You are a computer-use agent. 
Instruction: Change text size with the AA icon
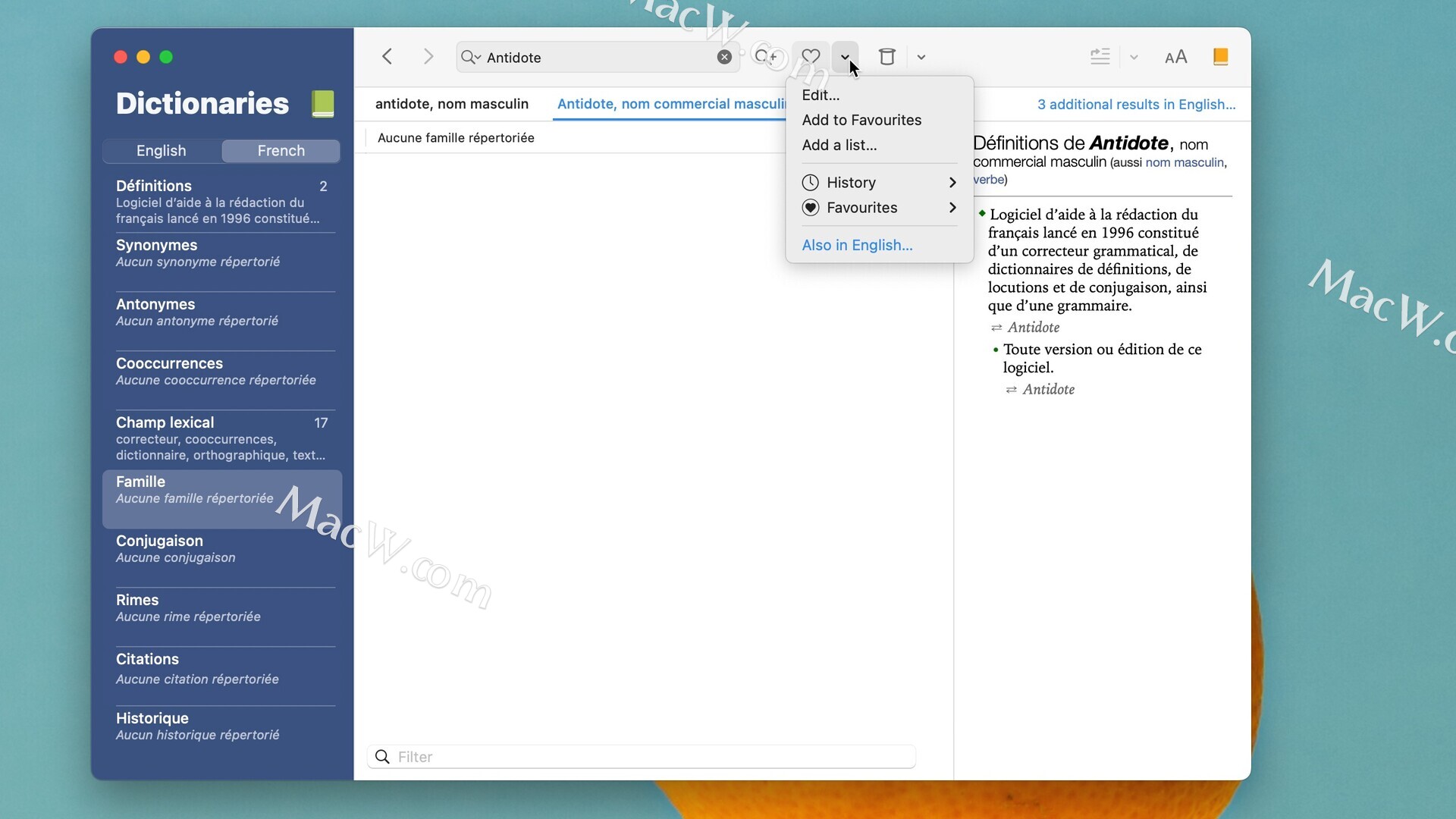(x=1176, y=57)
